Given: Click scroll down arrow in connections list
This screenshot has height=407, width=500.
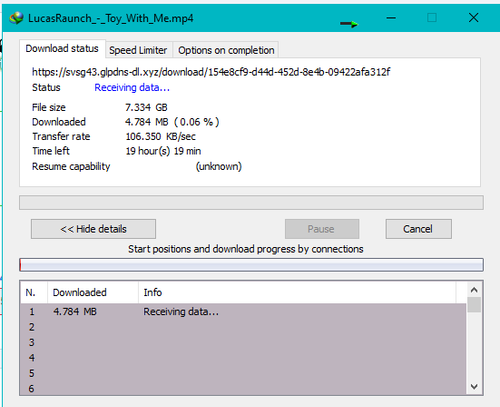Looking at the screenshot, I should 474,387.
